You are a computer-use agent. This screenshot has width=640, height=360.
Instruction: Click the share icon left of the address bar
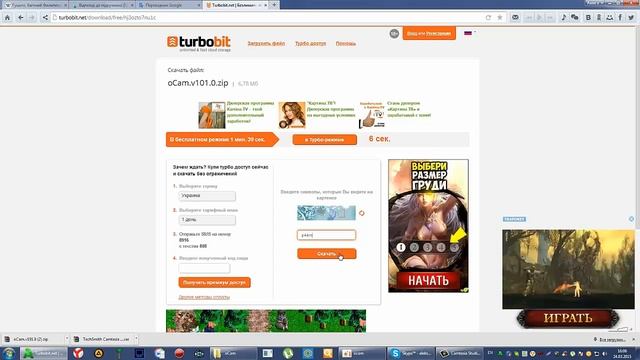coord(45,18)
